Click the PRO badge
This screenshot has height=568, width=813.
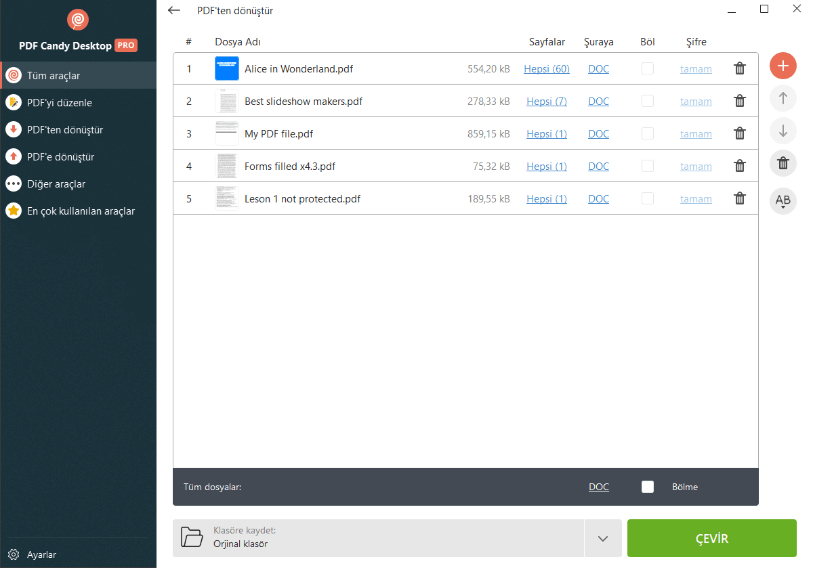click(x=126, y=45)
